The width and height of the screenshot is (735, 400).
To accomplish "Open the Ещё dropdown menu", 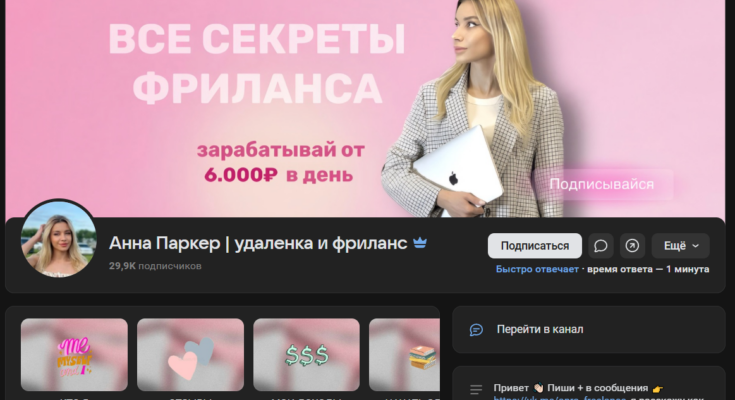I will pos(681,245).
